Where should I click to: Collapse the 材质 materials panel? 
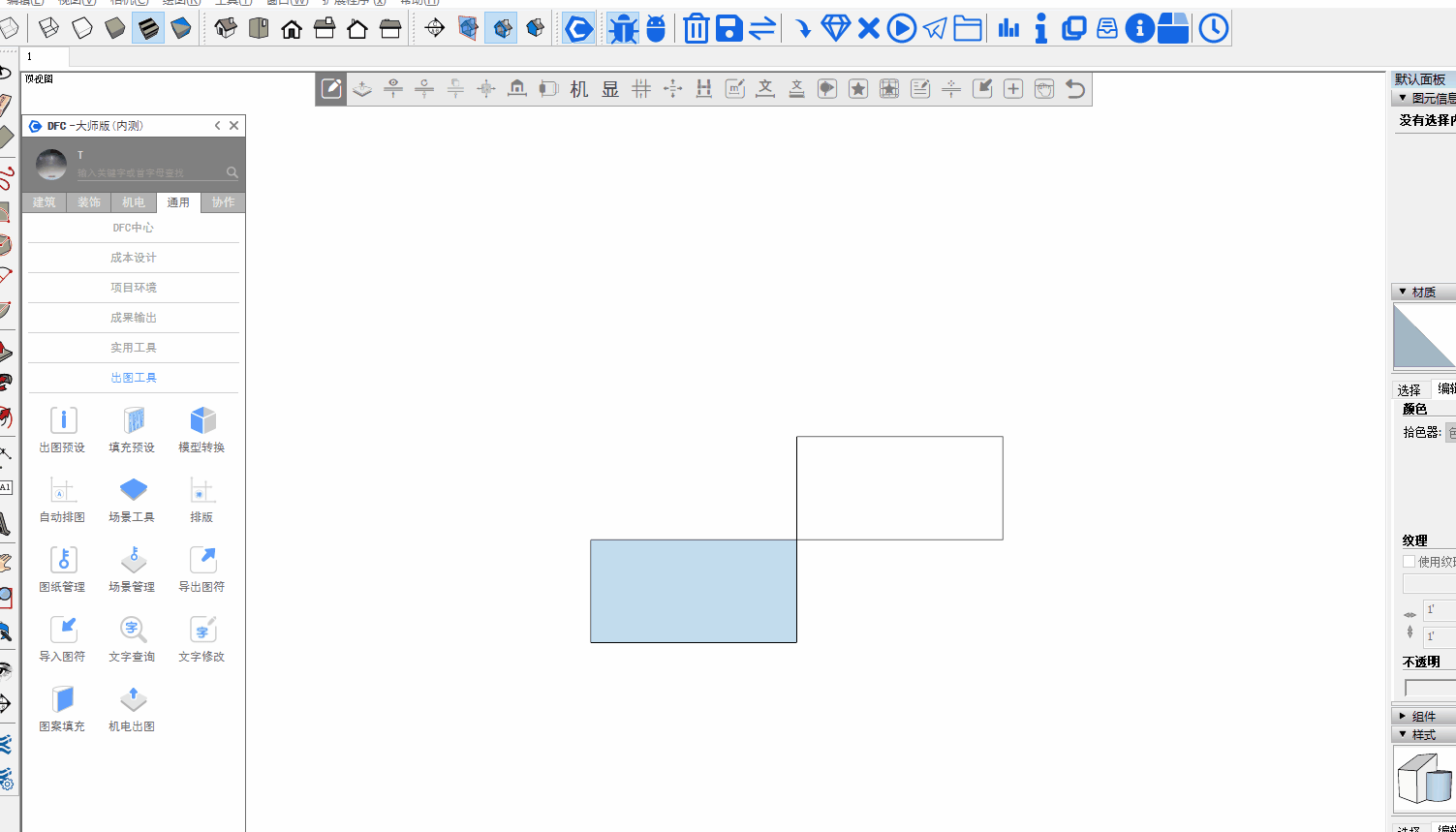1402,292
